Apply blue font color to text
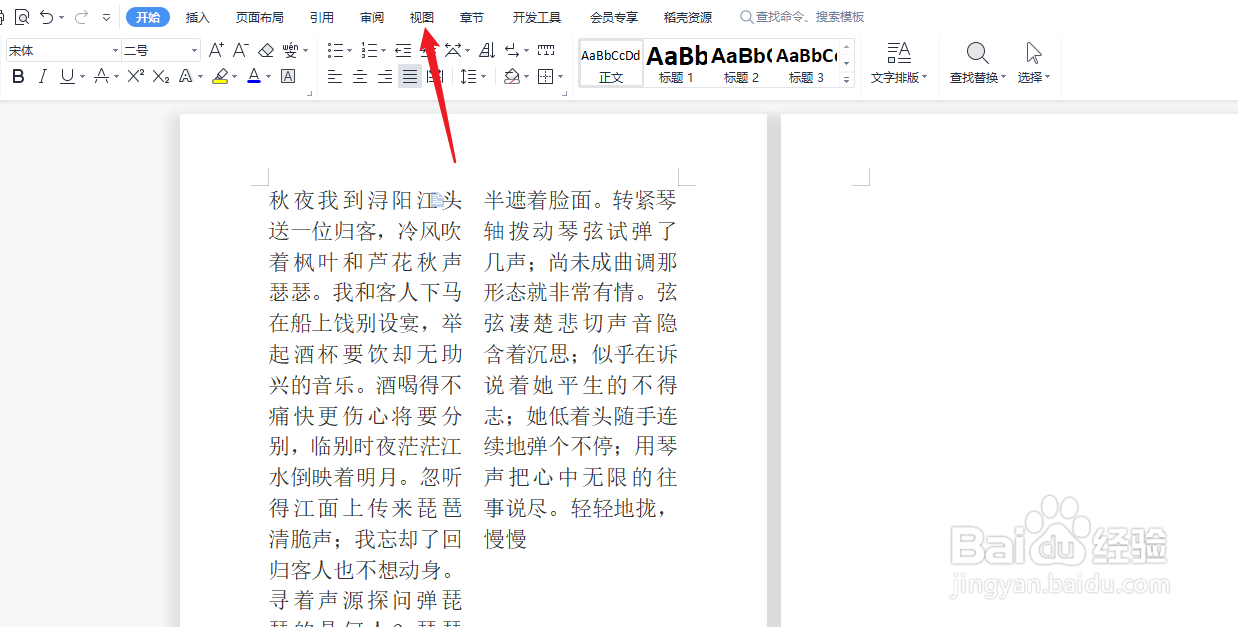This screenshot has height=627, width=1238. [254, 77]
